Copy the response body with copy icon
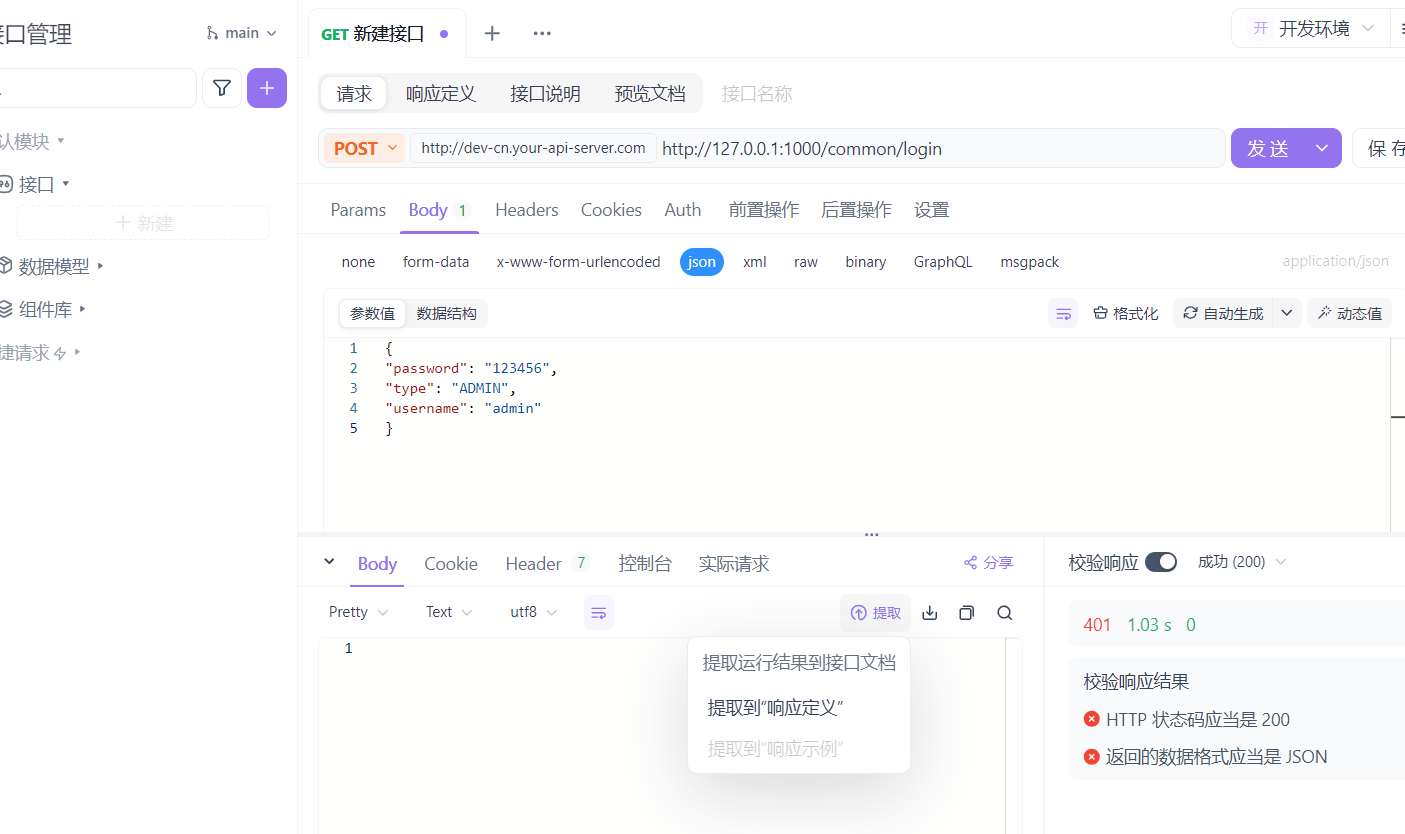The image size is (1405, 834). click(966, 613)
